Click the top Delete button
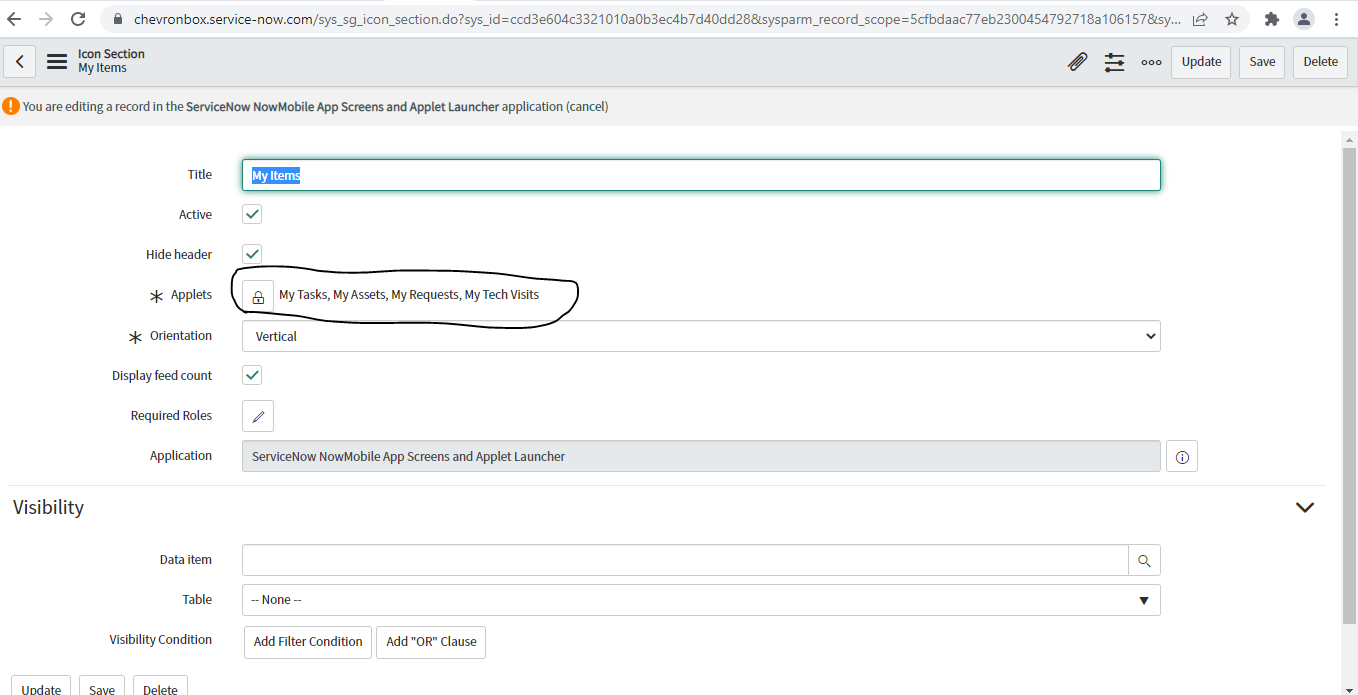The image size is (1358, 695). pyautogui.click(x=1320, y=62)
